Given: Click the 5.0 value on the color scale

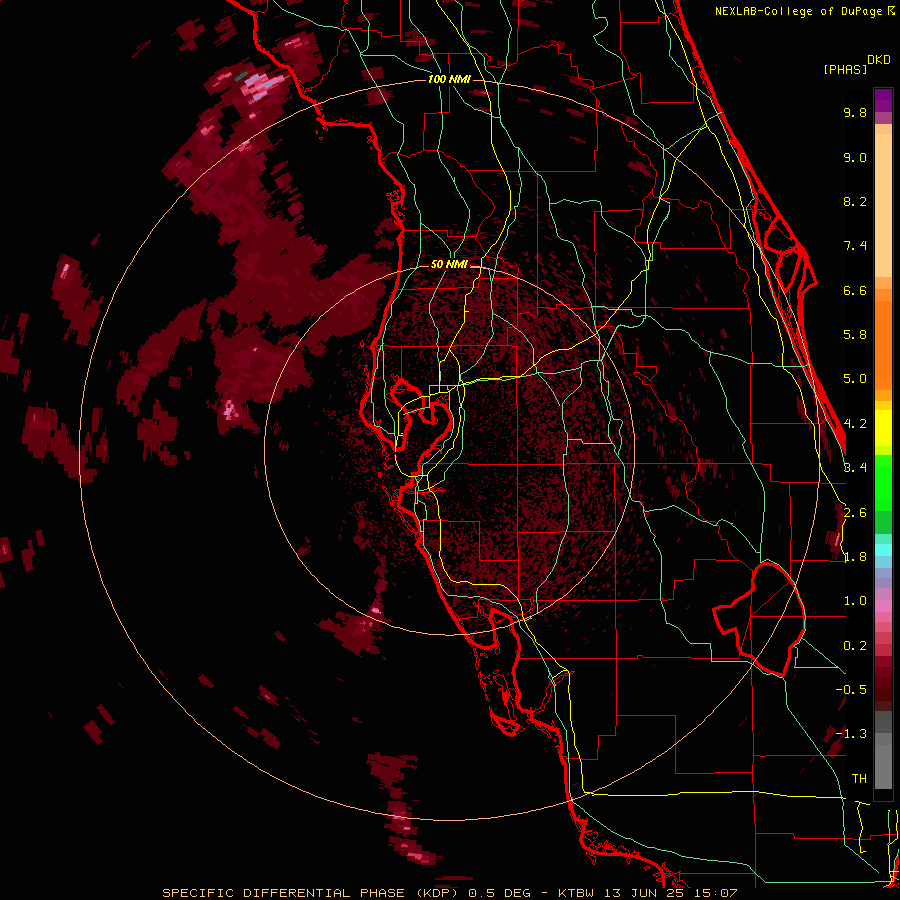Looking at the screenshot, I should coord(855,379).
